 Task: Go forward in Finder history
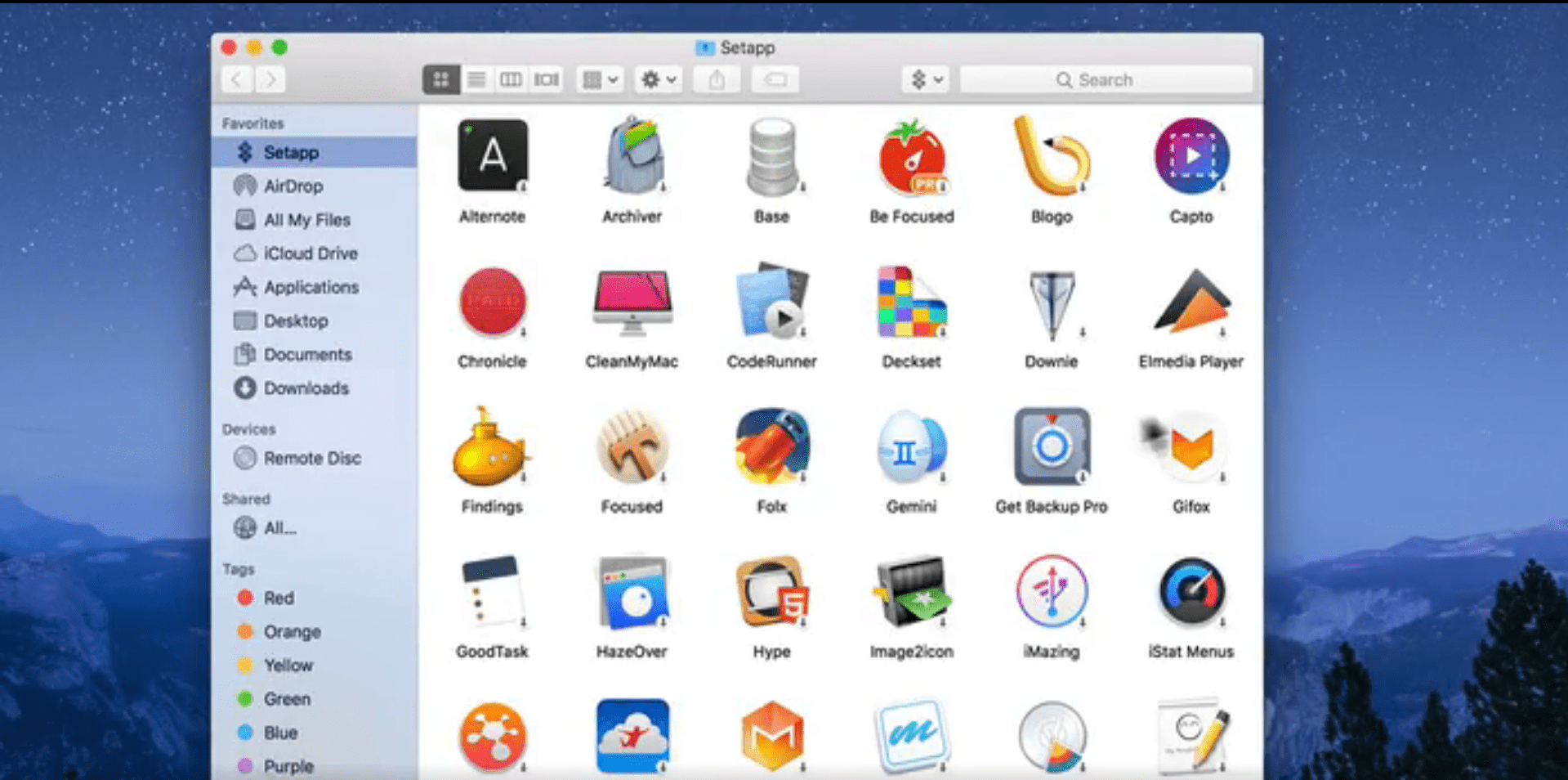pyautogui.click(x=270, y=79)
